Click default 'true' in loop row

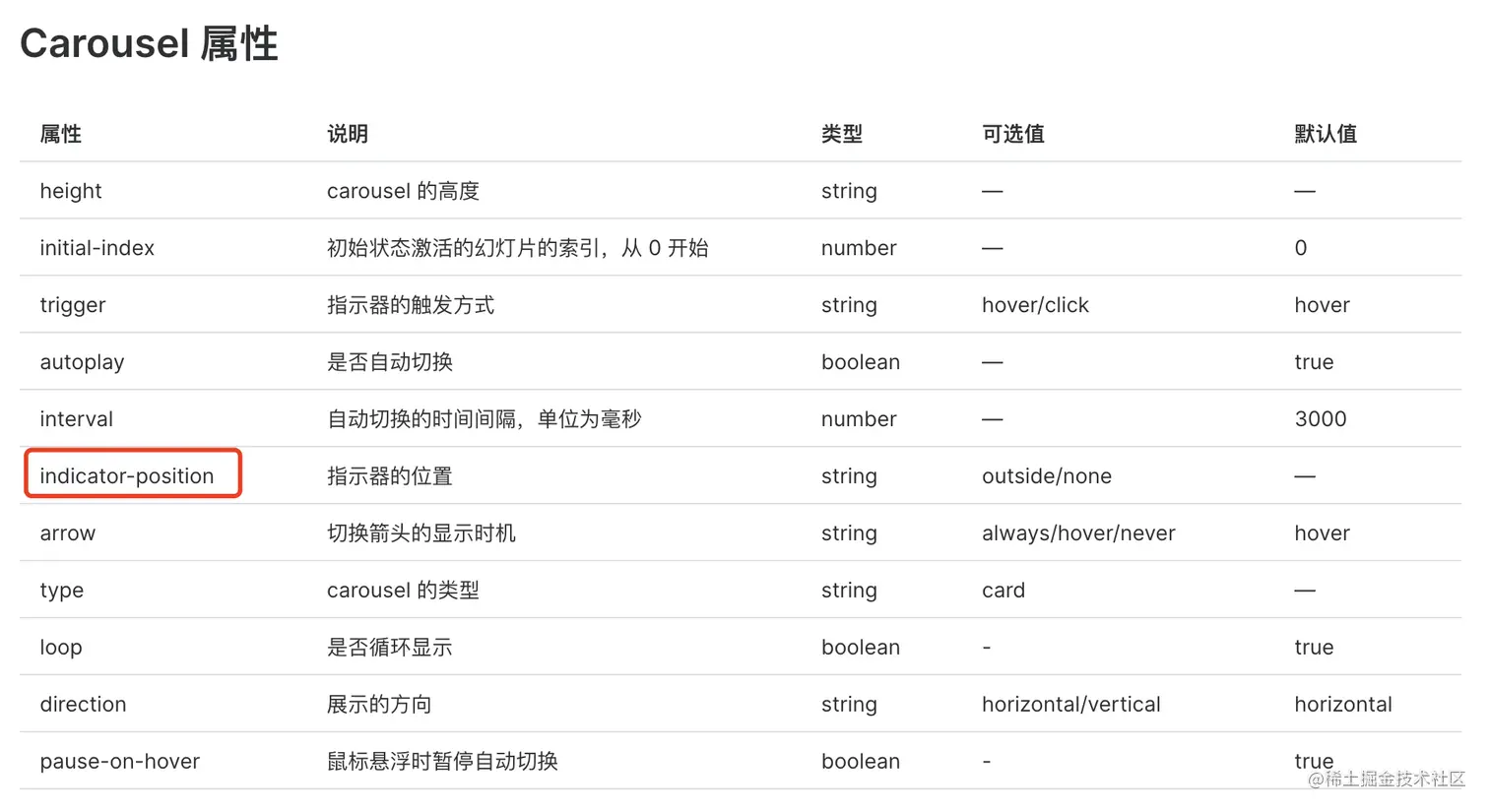tap(1315, 648)
